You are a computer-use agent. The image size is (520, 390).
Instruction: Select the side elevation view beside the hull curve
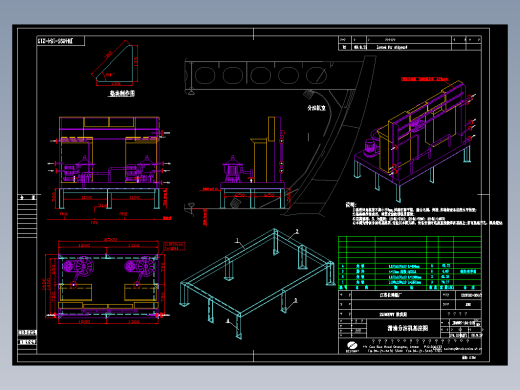click(254, 163)
